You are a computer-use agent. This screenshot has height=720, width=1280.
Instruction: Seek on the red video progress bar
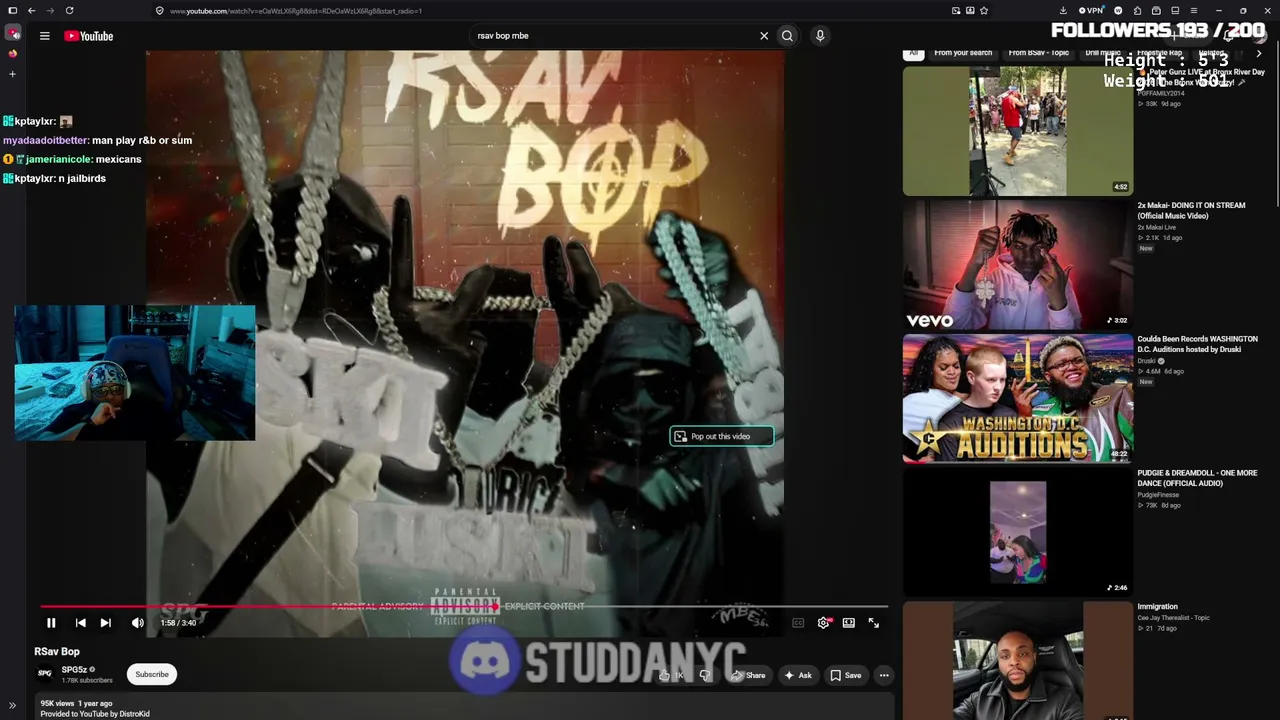pyautogui.click(x=464, y=606)
